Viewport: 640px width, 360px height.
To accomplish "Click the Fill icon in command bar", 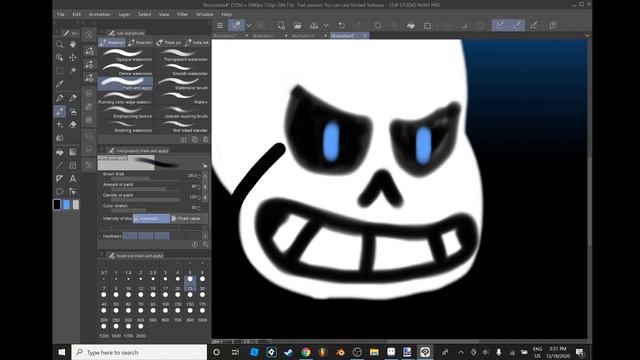I will 411,25.
